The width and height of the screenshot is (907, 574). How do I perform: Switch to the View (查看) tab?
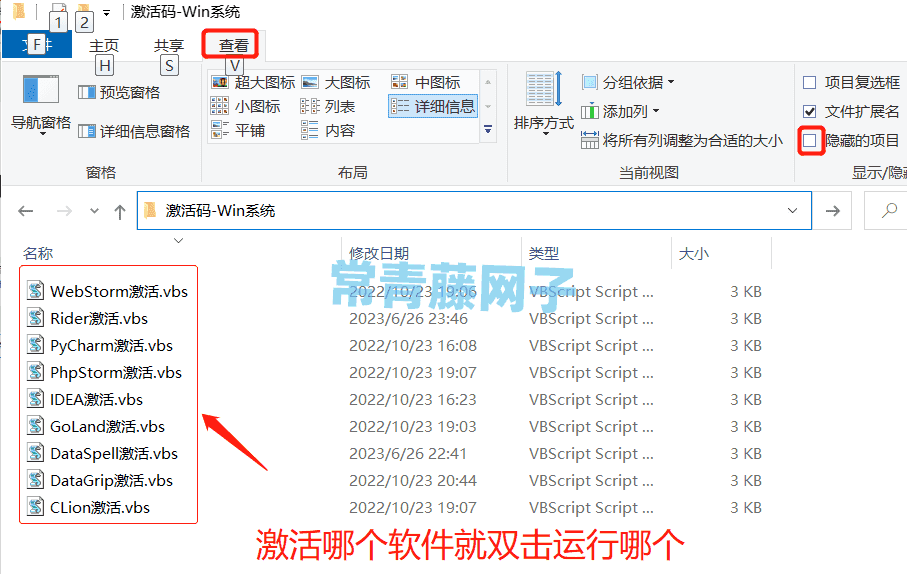tap(233, 45)
